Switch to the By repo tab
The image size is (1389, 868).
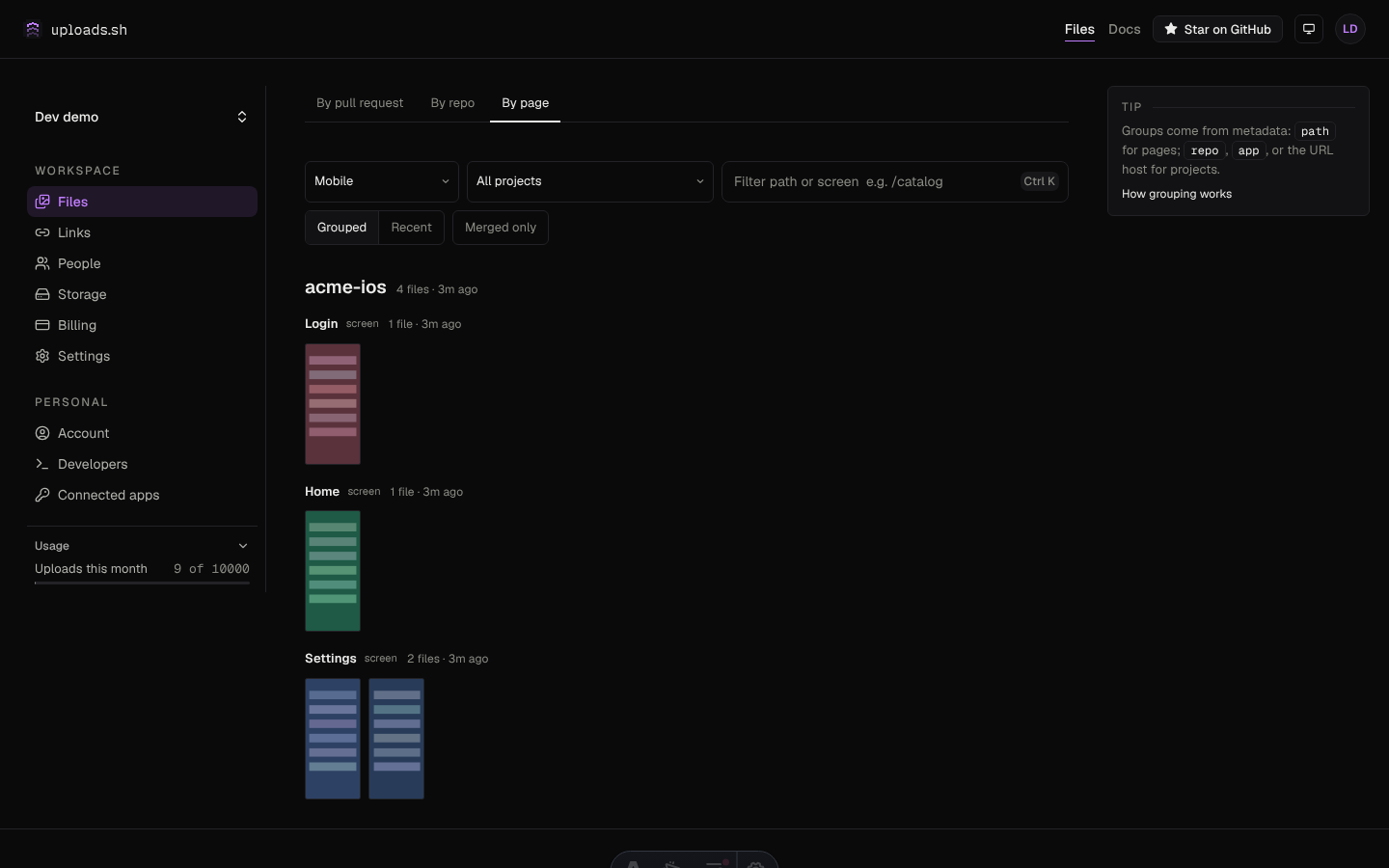[x=452, y=103]
